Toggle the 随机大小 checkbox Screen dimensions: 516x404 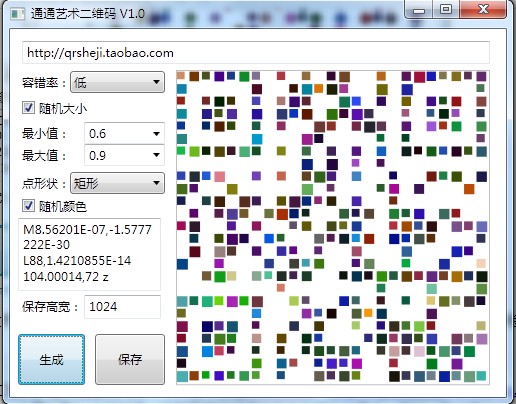(29, 107)
